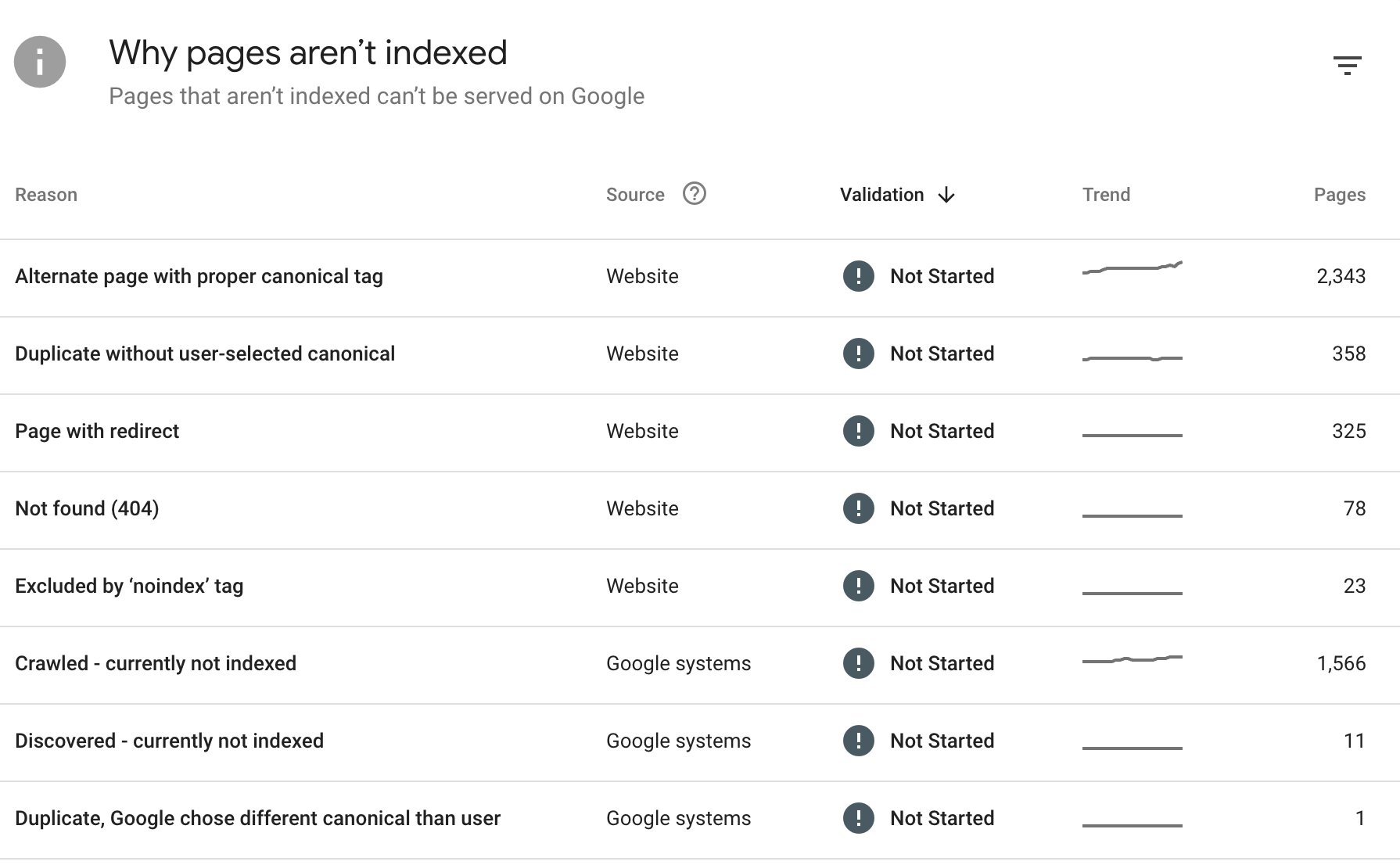The image size is (1400, 865).
Task: Click the exclamation icon next to Excluded by noindex
Action: (858, 586)
